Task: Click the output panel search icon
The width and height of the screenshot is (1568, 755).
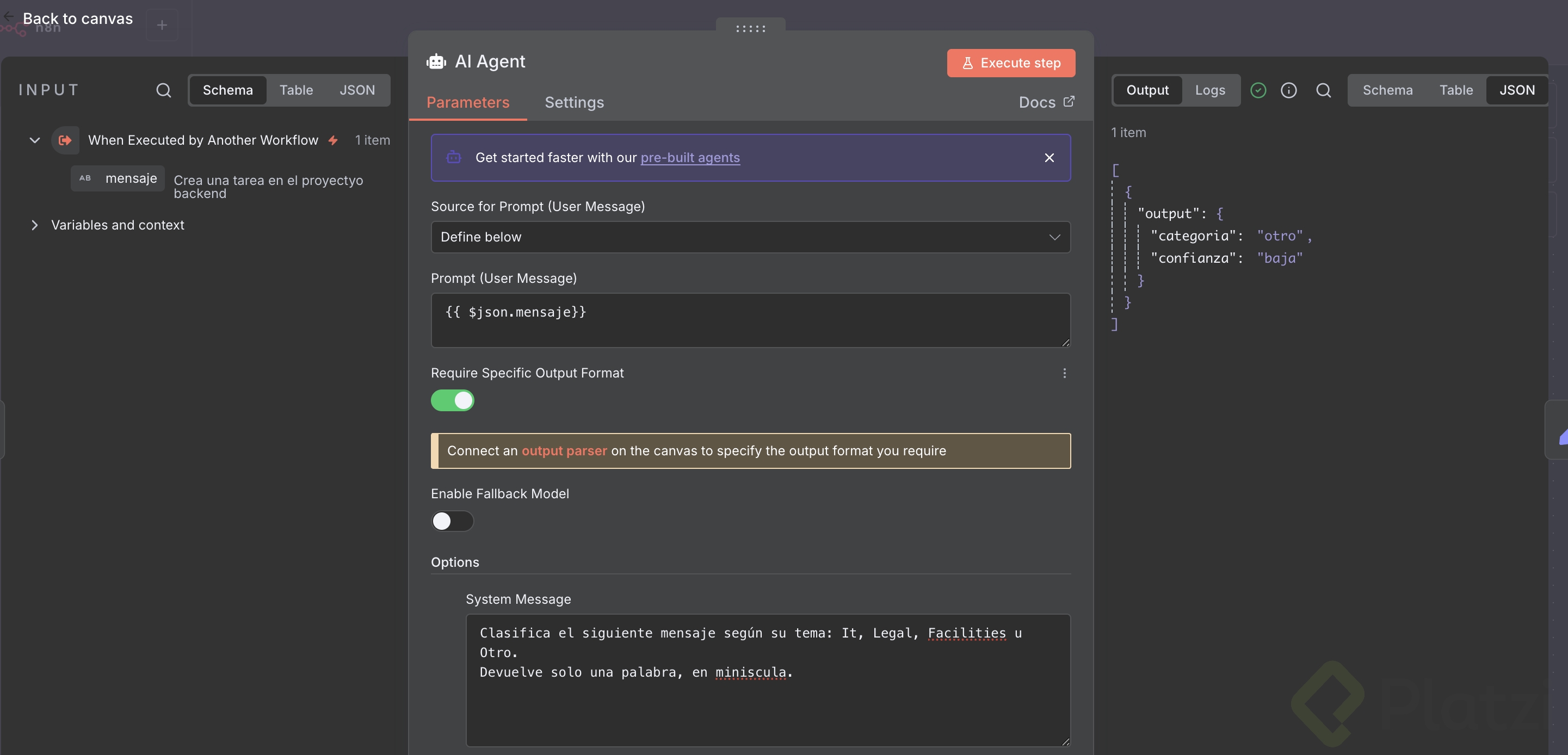Action: click(1323, 90)
